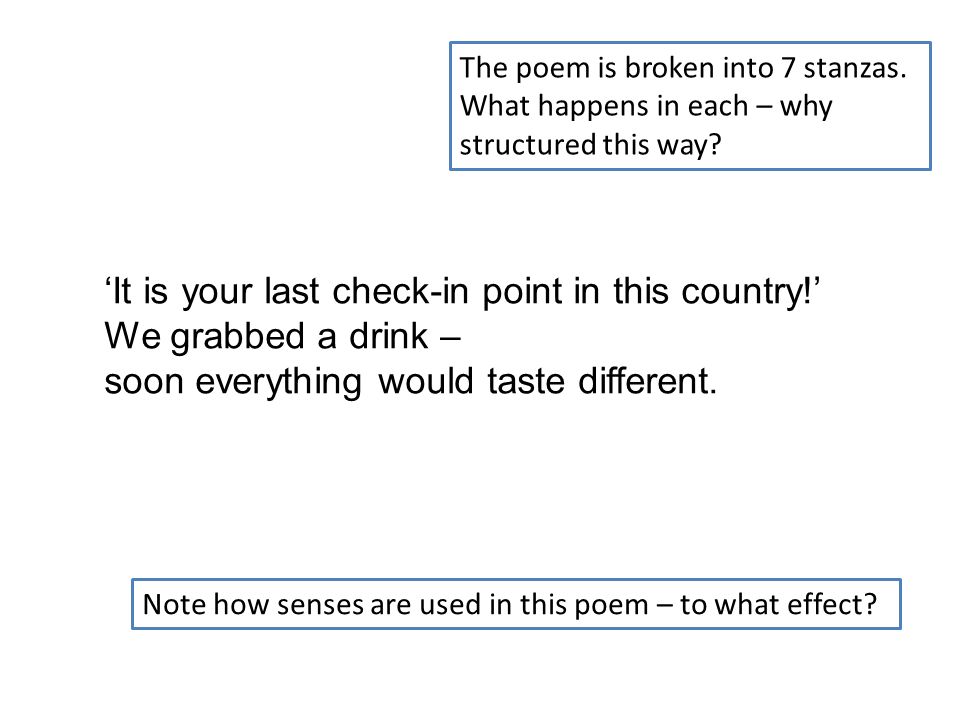The image size is (960, 720).
Task: Click the word 'different.' ending the stanza
Action: [x=647, y=382]
